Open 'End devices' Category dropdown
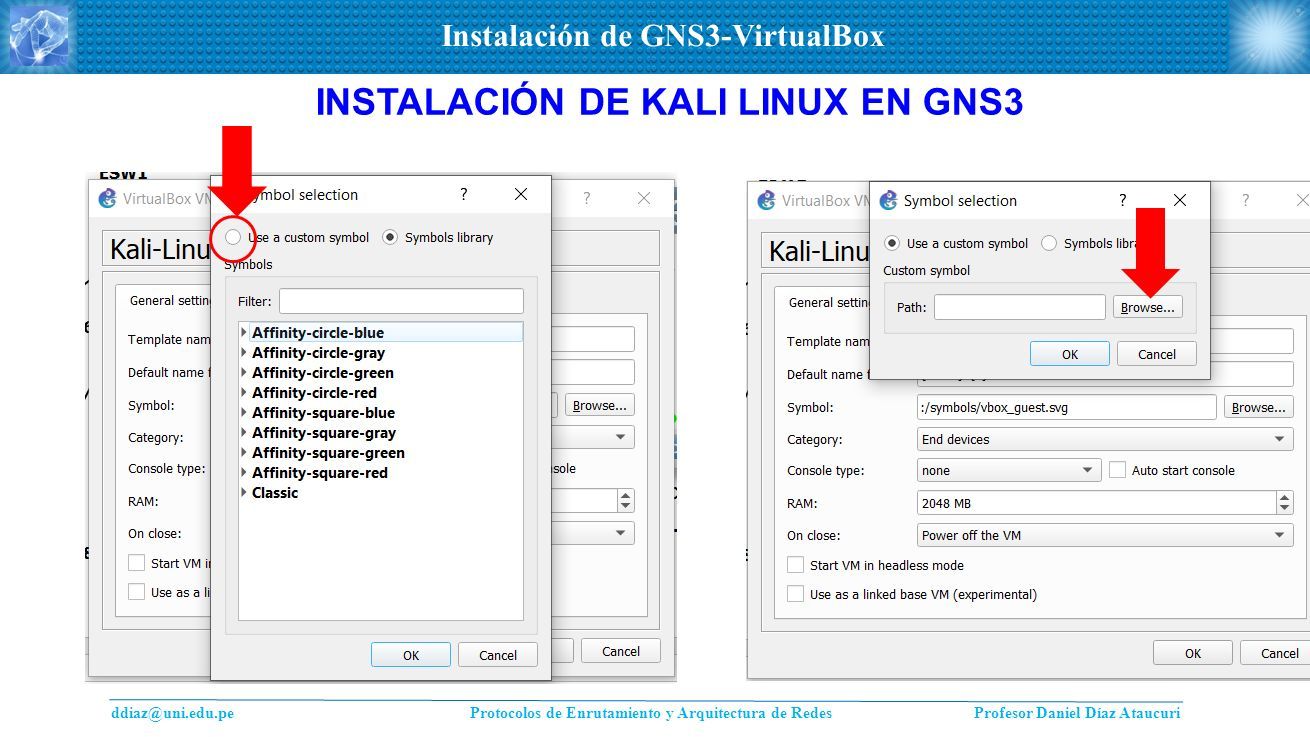 (x=1106, y=439)
